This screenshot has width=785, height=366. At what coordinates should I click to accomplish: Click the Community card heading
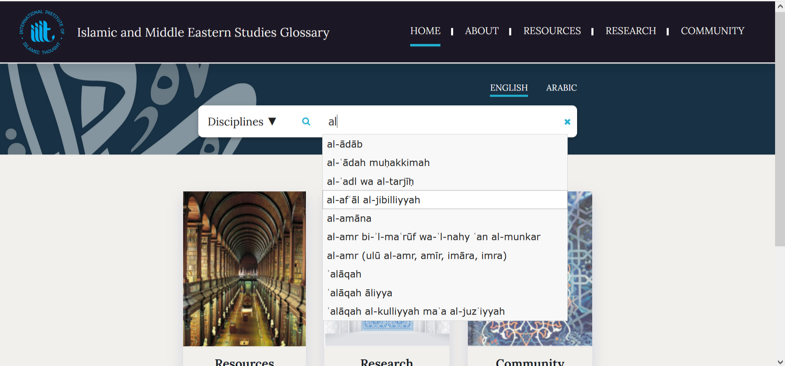(x=530, y=362)
